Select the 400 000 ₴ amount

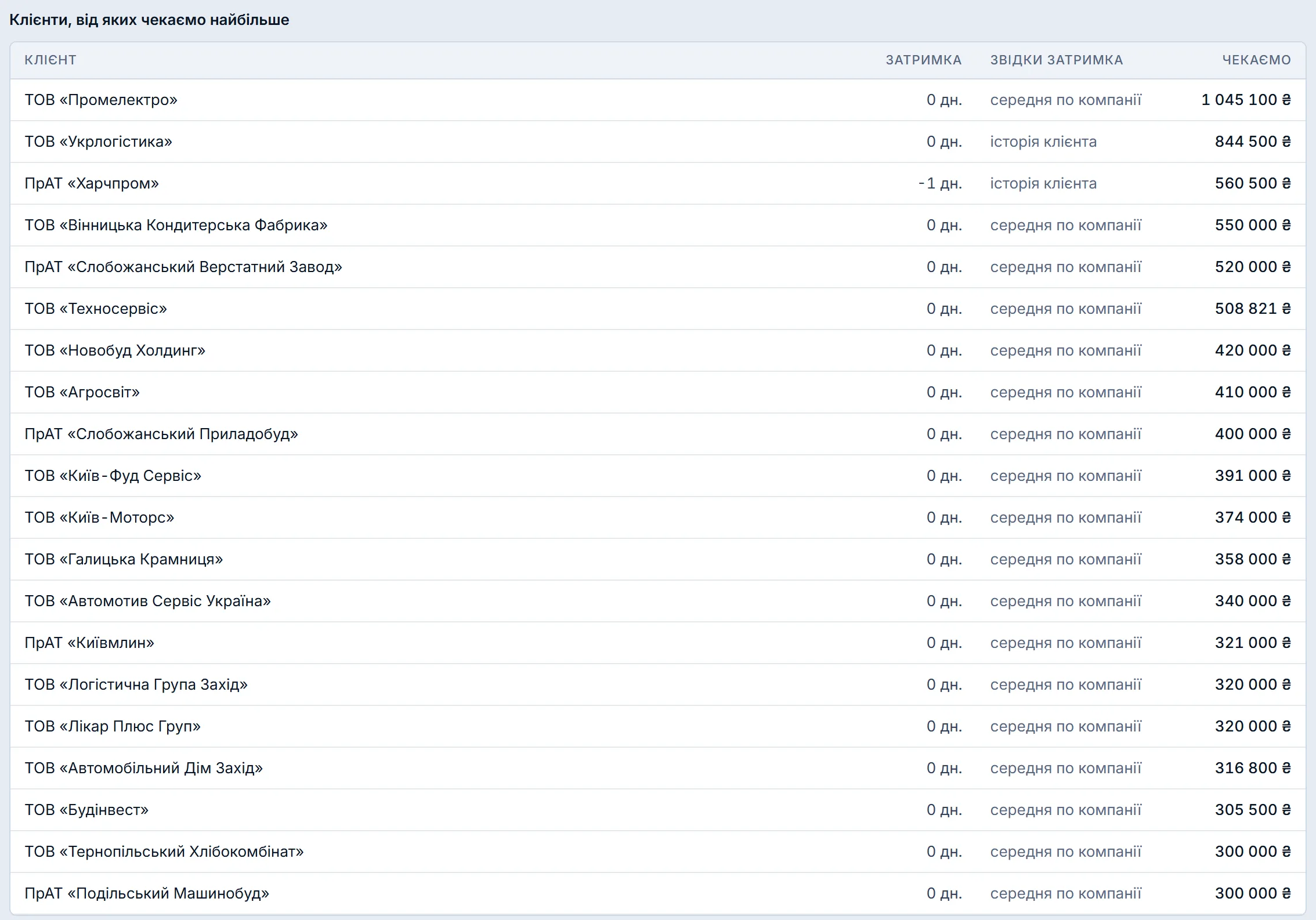tap(1253, 434)
